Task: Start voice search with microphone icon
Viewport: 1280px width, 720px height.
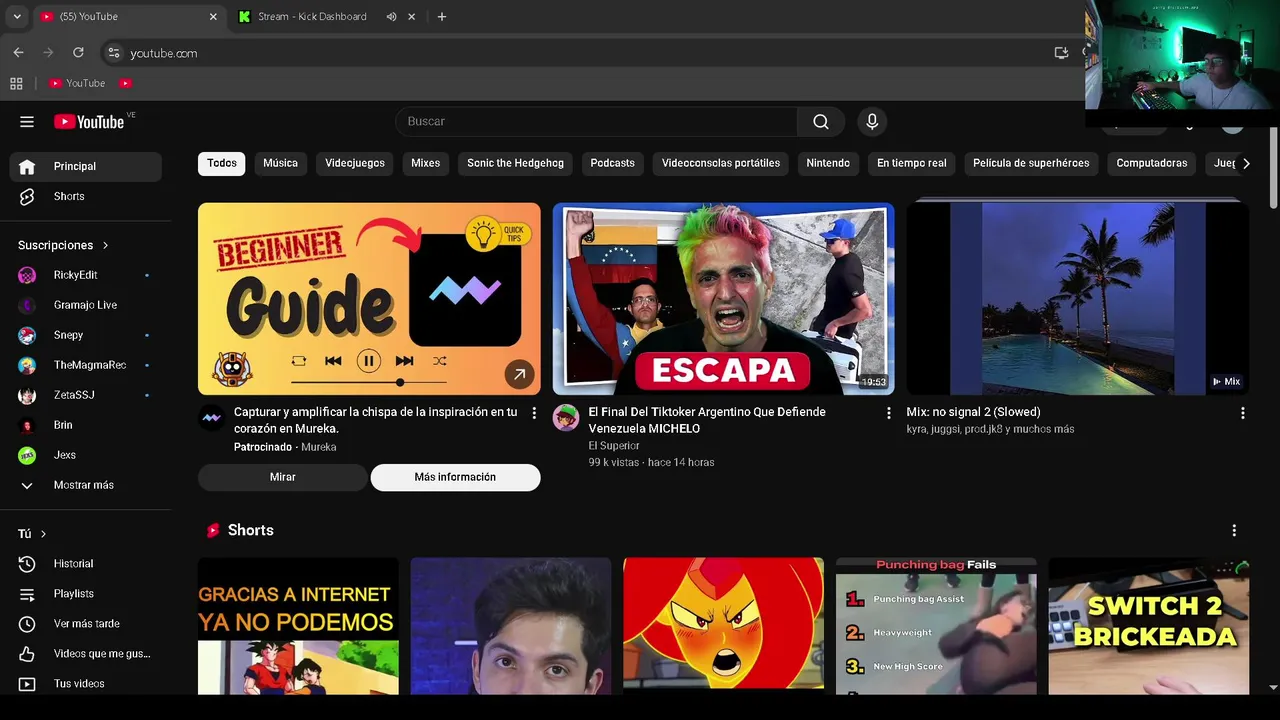Action: point(872,122)
